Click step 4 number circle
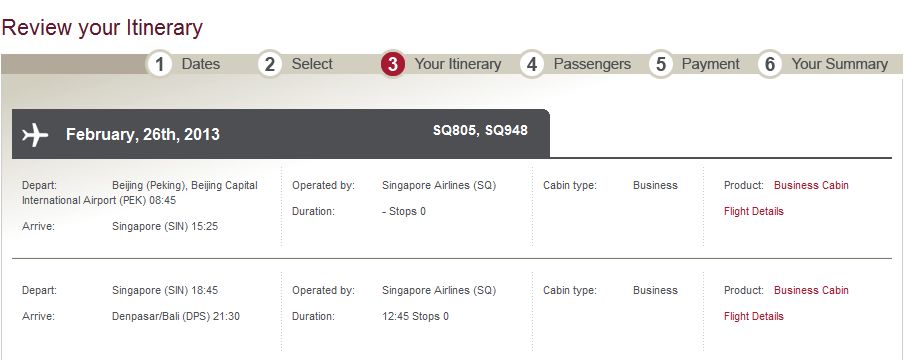Viewport: 906px width, 360px height. 532,65
